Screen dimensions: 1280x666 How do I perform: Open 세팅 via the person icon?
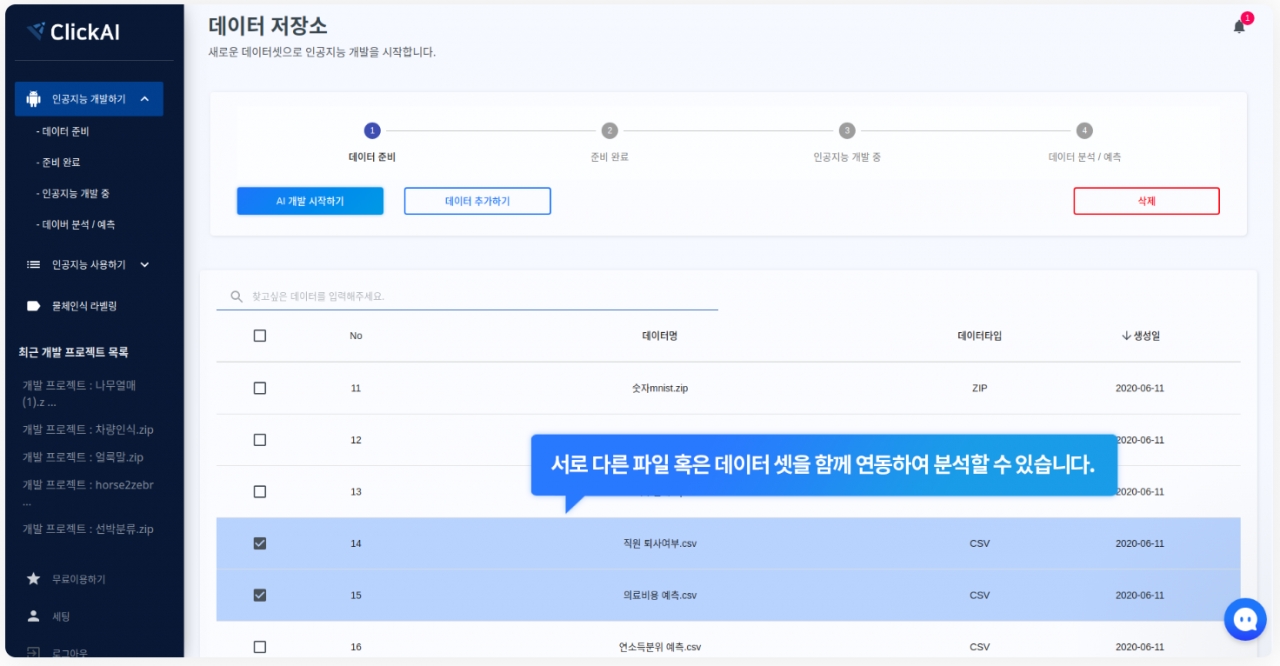tap(34, 616)
